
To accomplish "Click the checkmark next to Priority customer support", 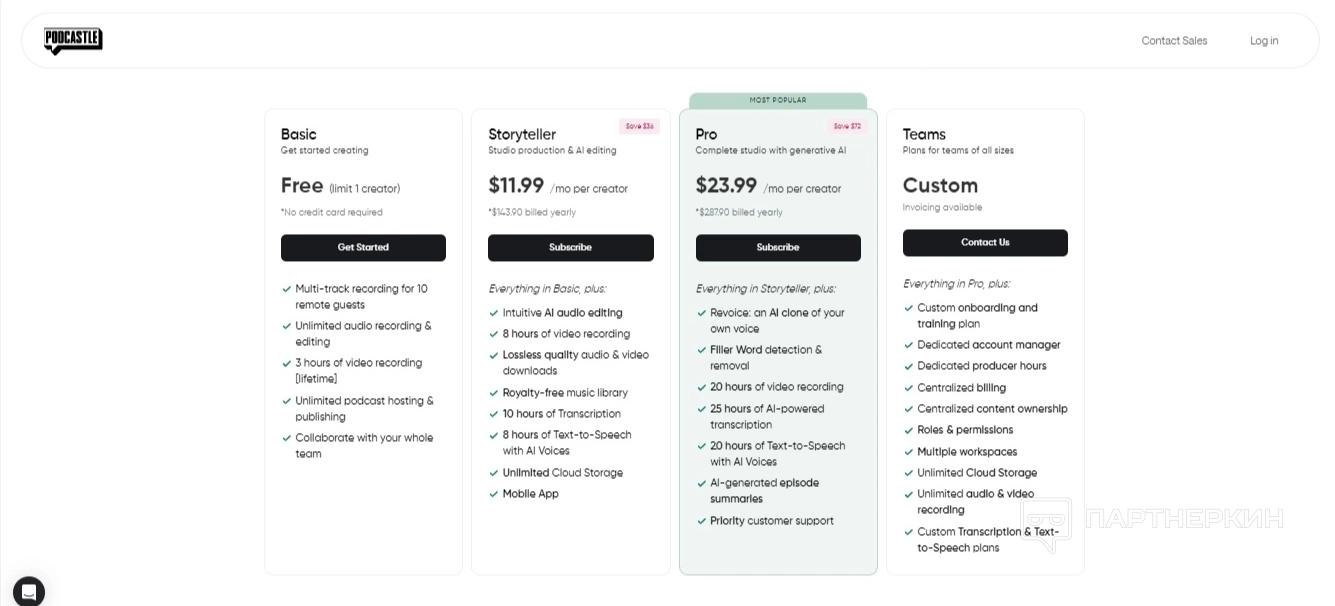I will [702, 521].
